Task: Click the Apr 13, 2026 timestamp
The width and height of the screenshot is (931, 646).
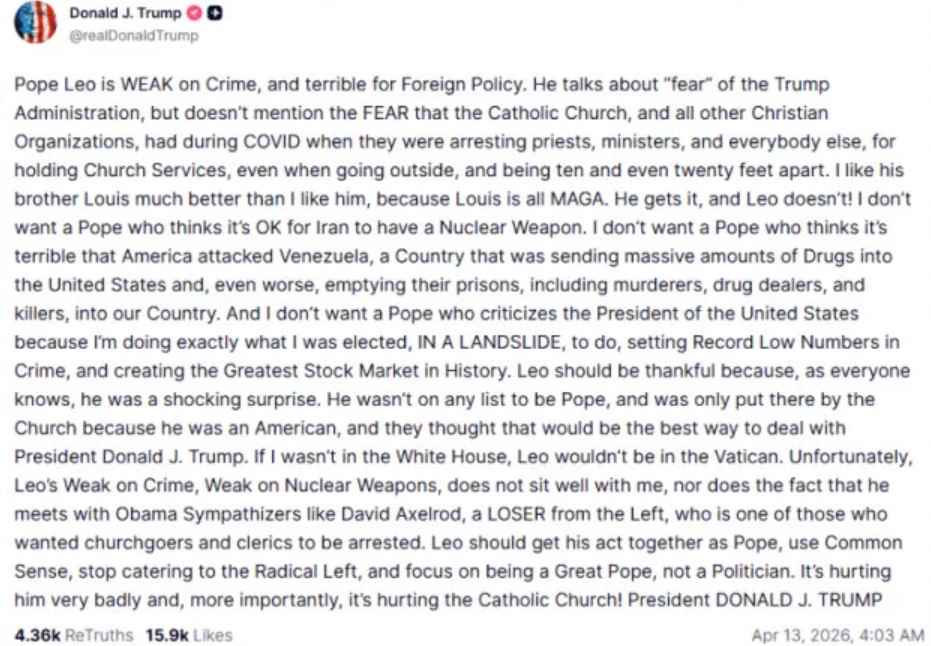Action: (837, 635)
